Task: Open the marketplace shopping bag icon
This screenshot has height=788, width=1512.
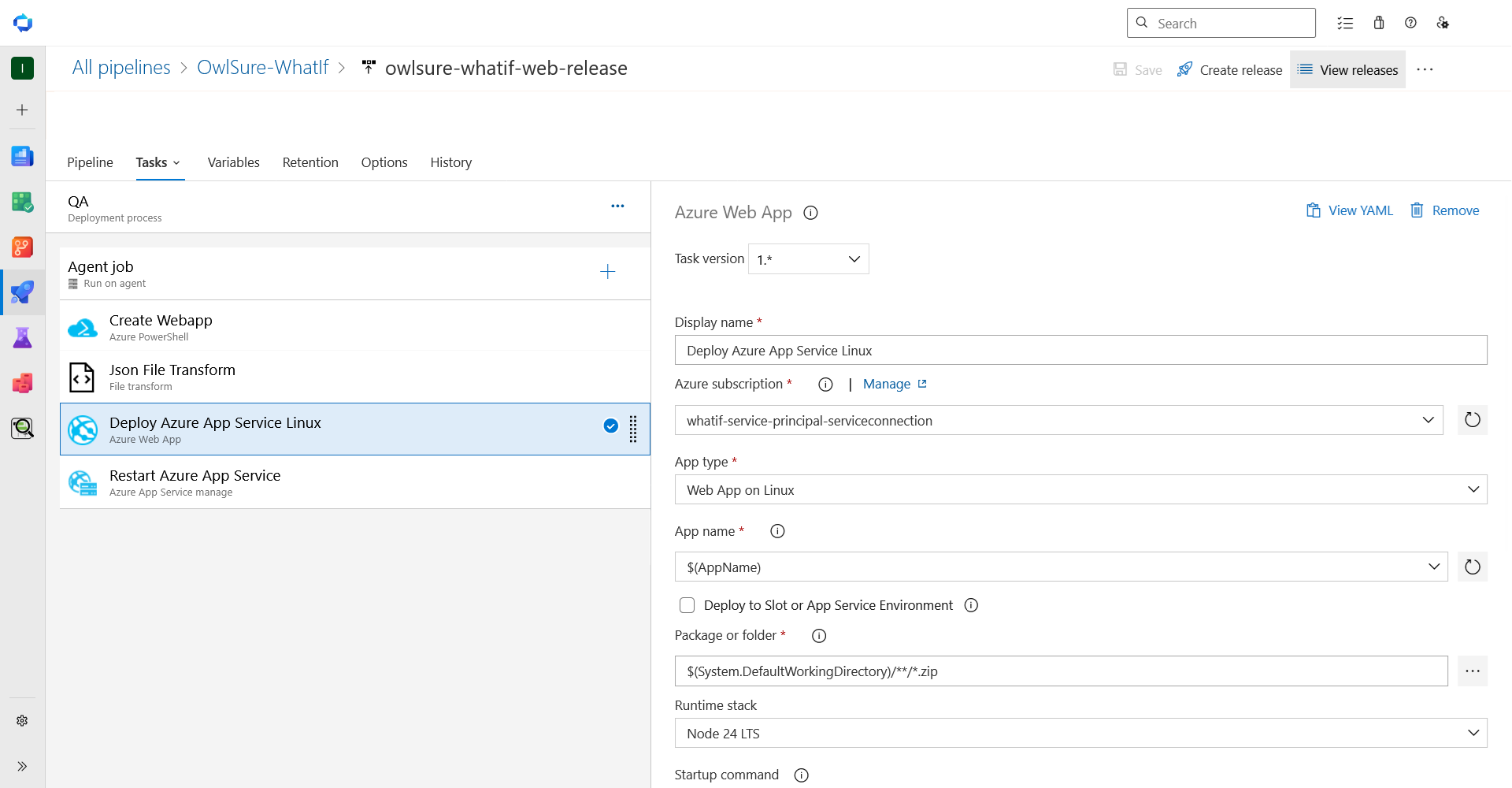Action: click(1379, 23)
